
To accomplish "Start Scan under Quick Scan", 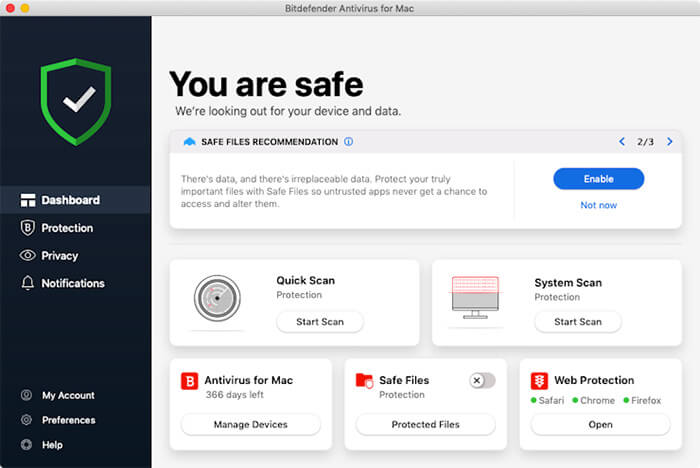I will coord(319,322).
